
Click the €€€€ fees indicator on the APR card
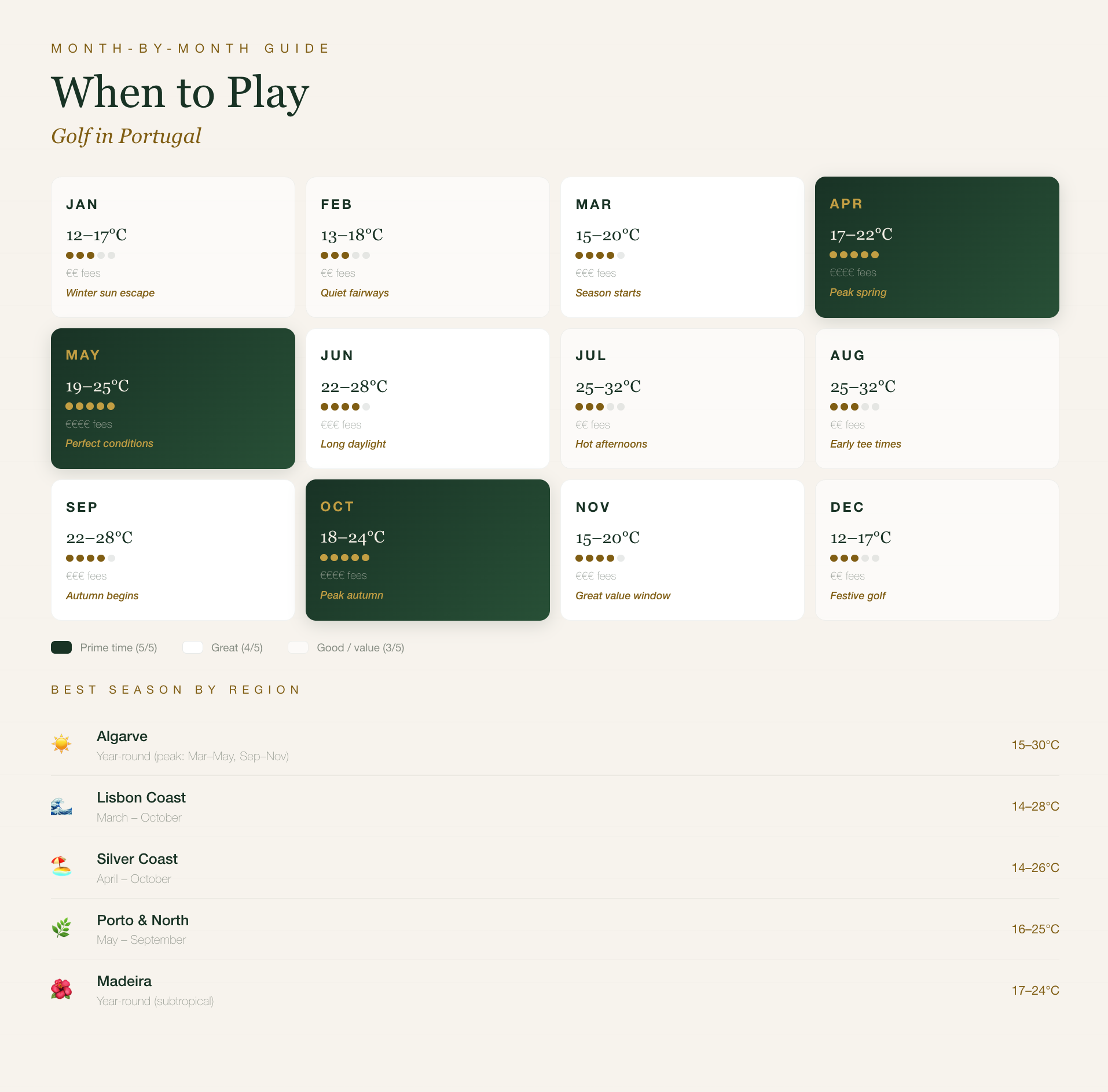pos(853,272)
